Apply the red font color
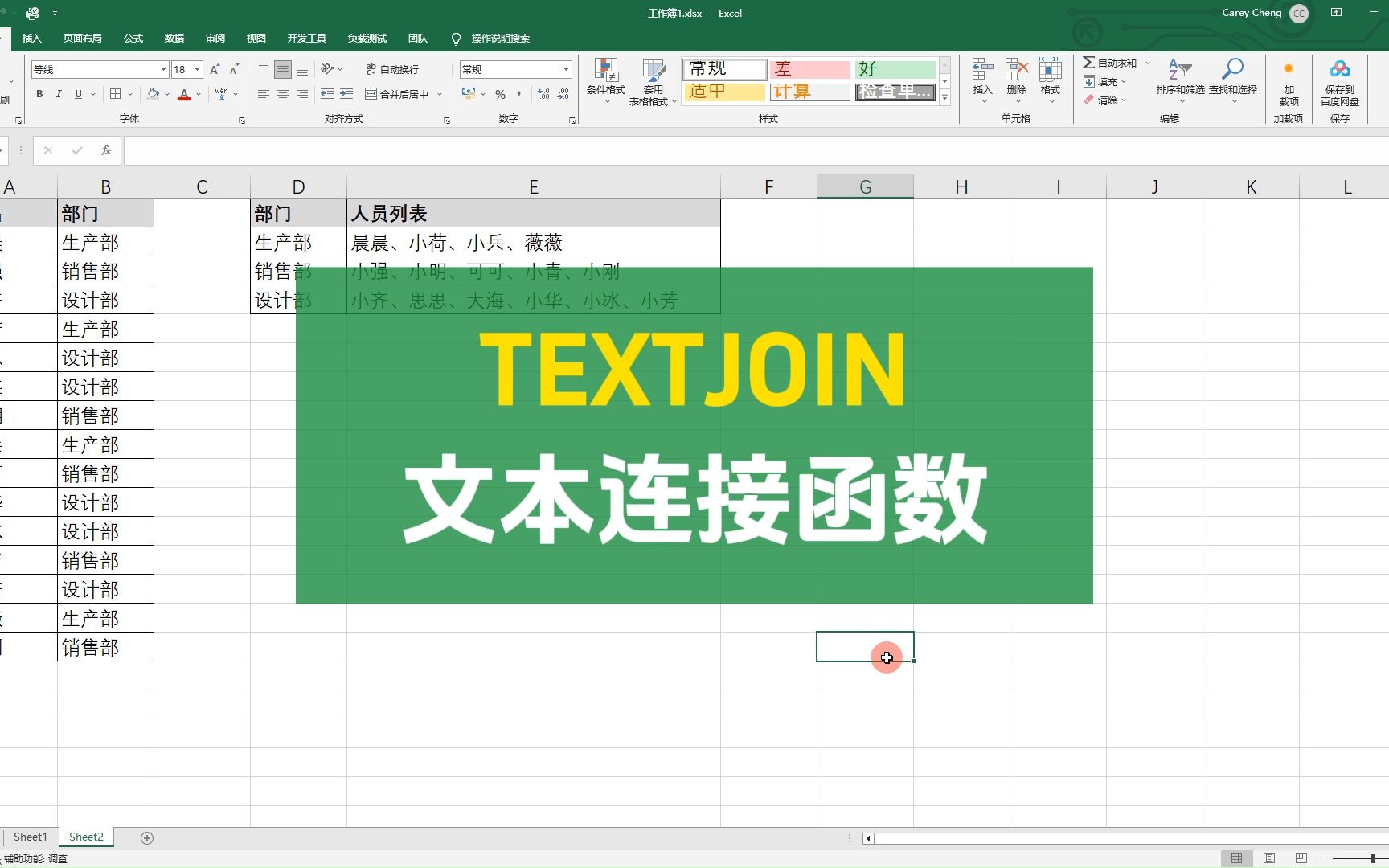Image resolution: width=1389 pixels, height=868 pixels. coord(184,94)
